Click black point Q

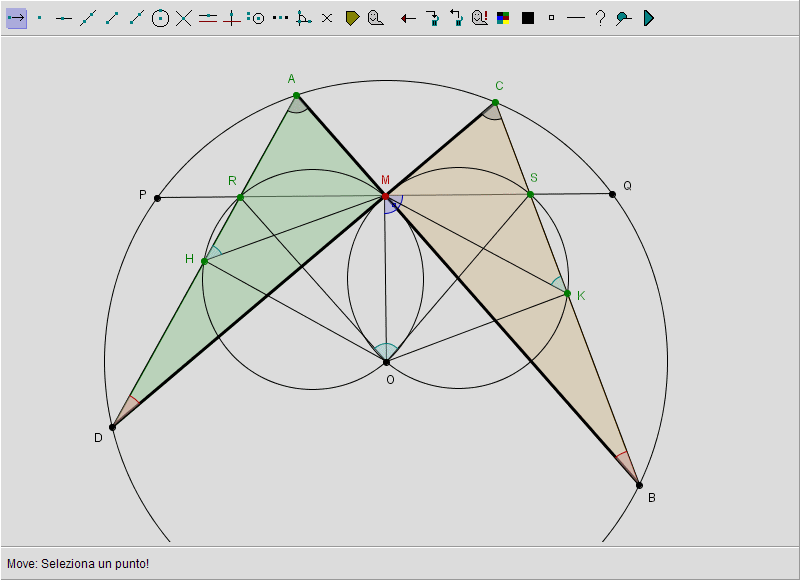(612, 194)
